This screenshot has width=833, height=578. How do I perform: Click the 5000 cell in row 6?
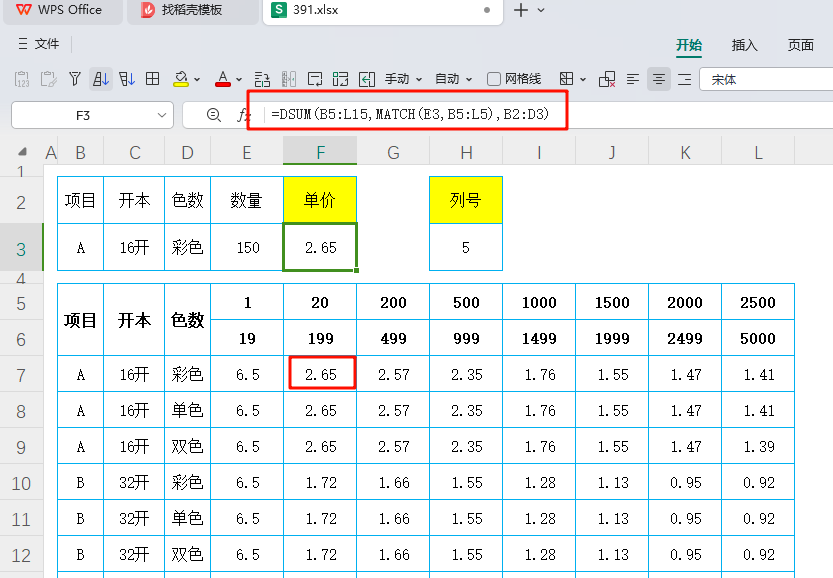(x=758, y=338)
